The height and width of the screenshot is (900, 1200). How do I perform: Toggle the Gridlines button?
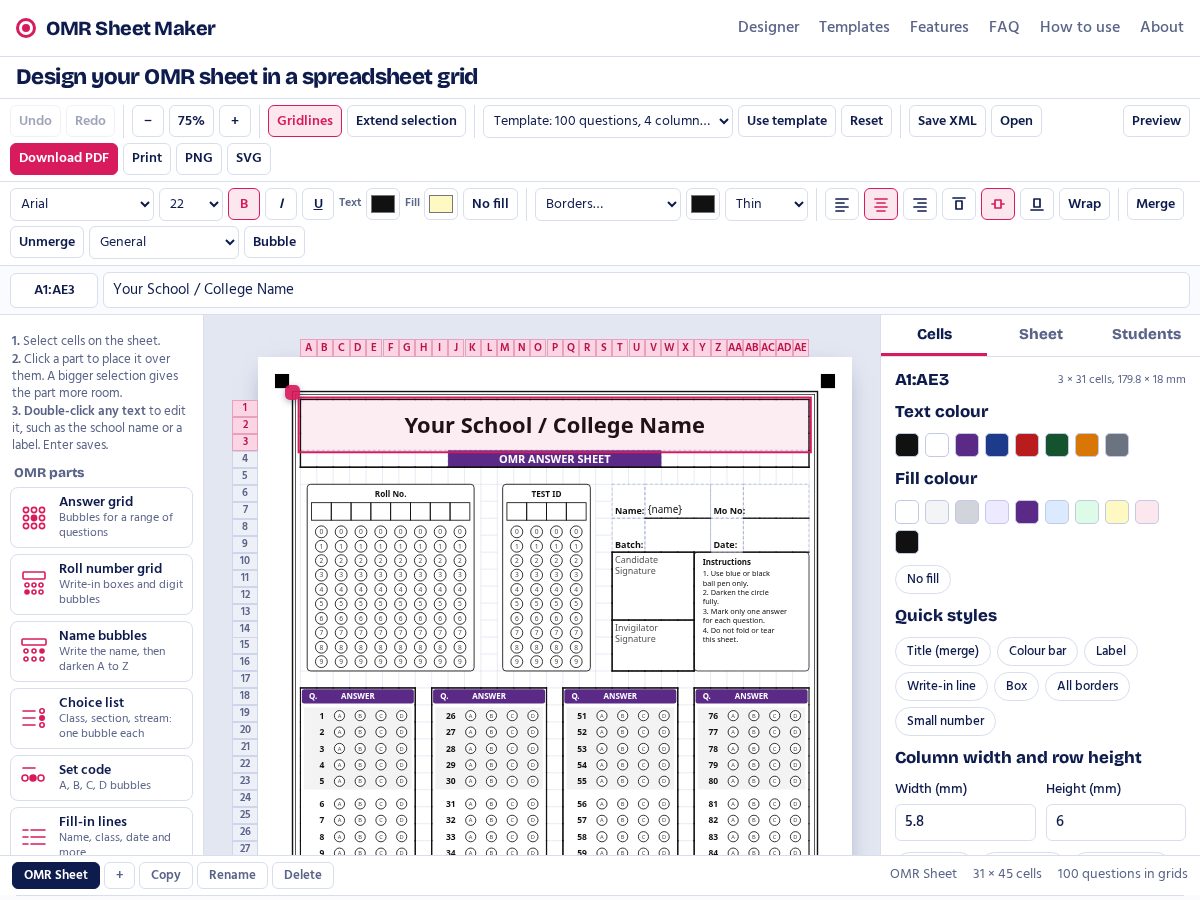coord(305,121)
